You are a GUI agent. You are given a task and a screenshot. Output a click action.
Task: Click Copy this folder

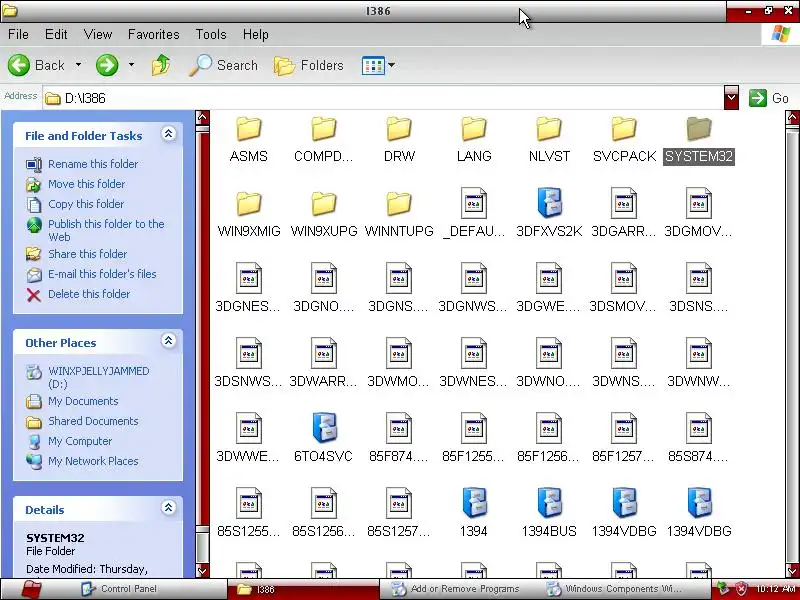(x=86, y=204)
